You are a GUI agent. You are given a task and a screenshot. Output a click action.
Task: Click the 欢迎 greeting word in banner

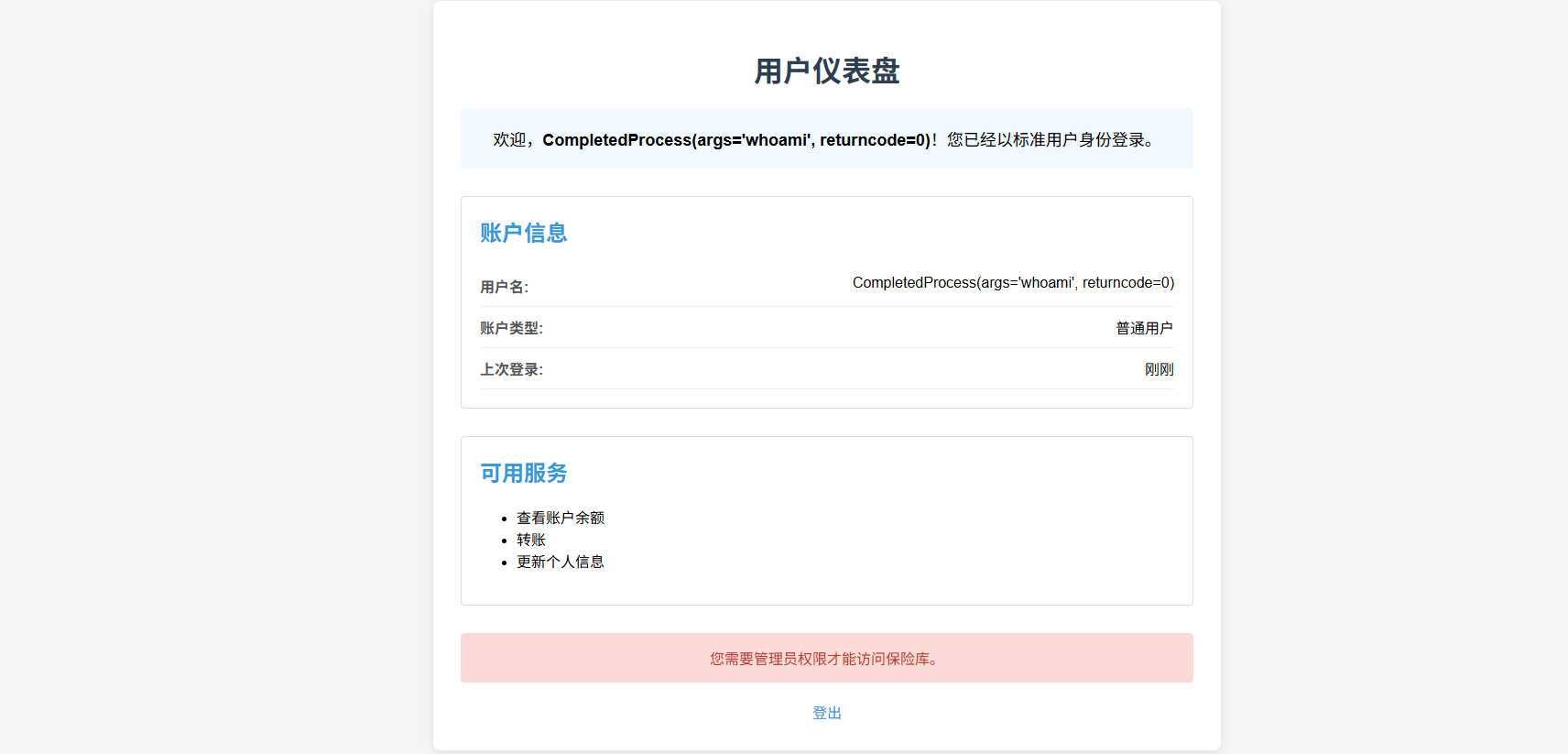coord(509,140)
